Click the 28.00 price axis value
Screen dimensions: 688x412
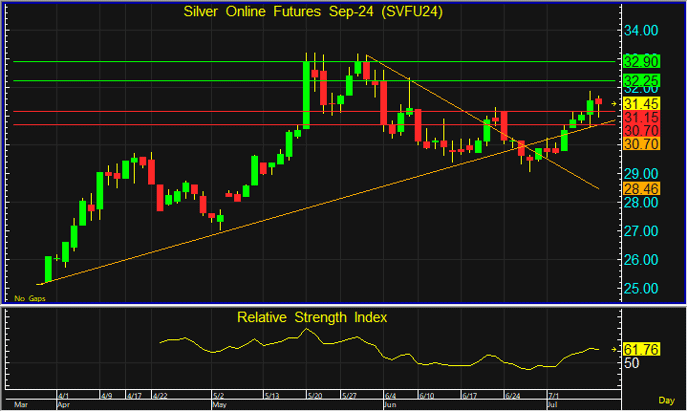coord(641,203)
